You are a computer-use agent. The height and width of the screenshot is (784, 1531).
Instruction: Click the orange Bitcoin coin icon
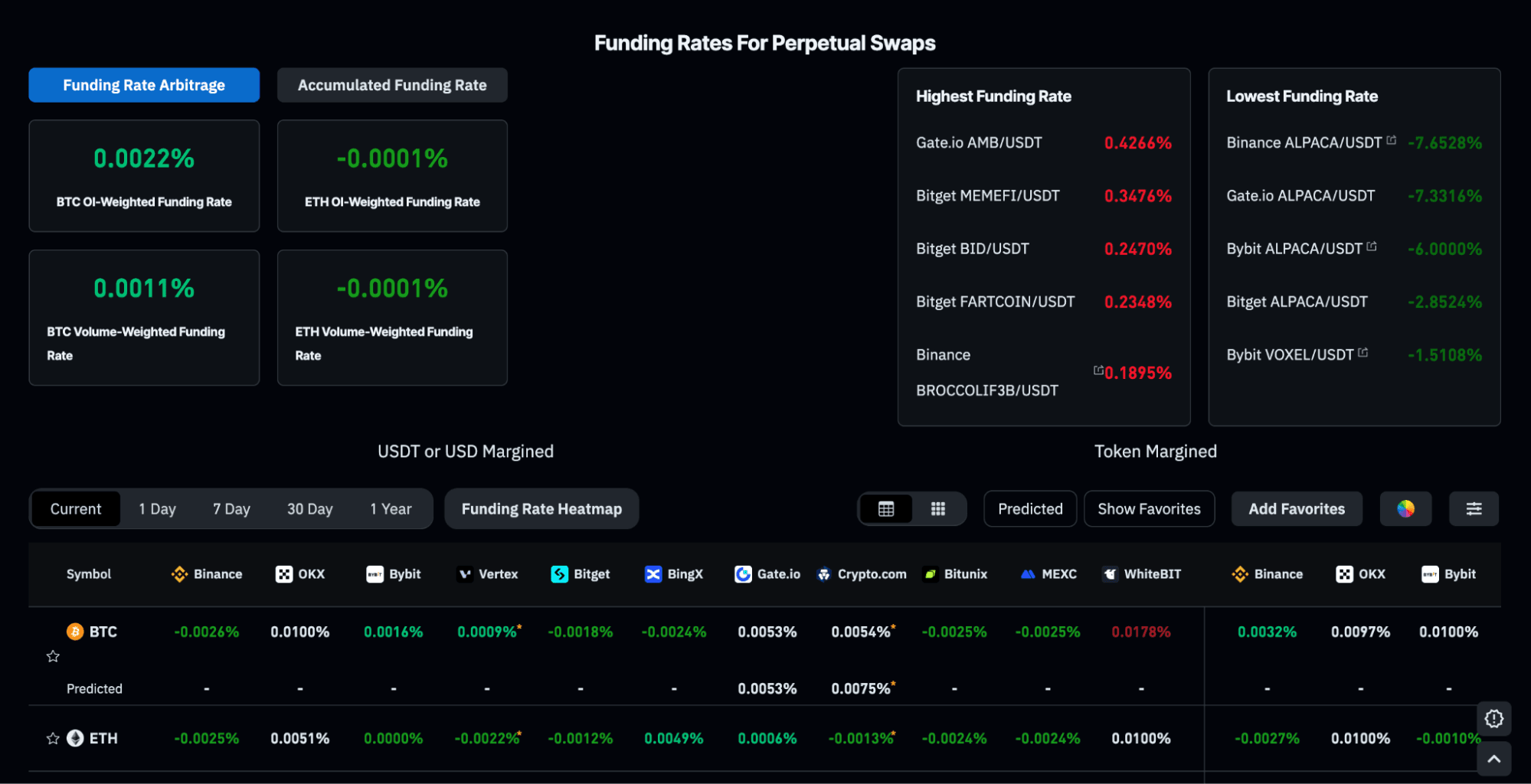click(75, 632)
